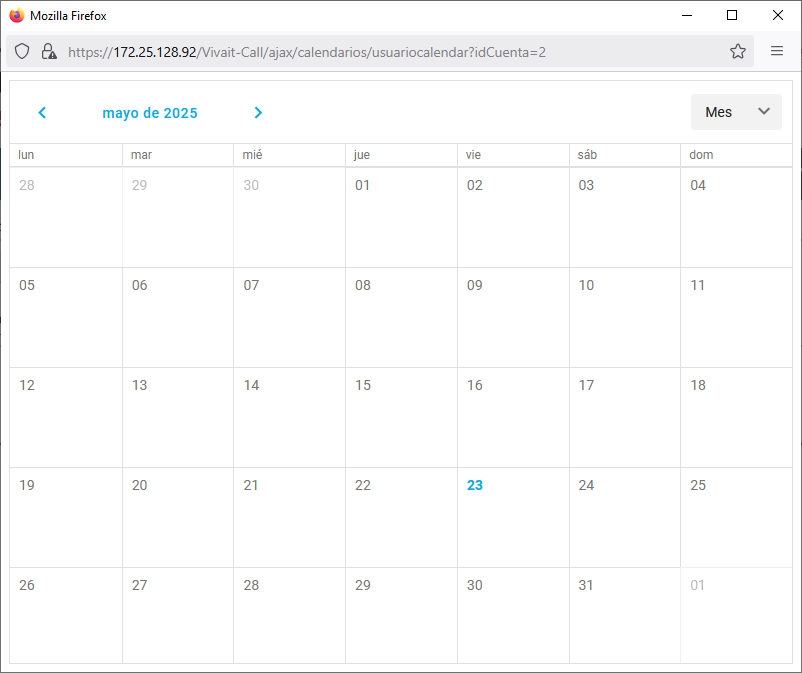Open the Mes view dropdown
The width and height of the screenshot is (802, 673).
tap(736, 112)
